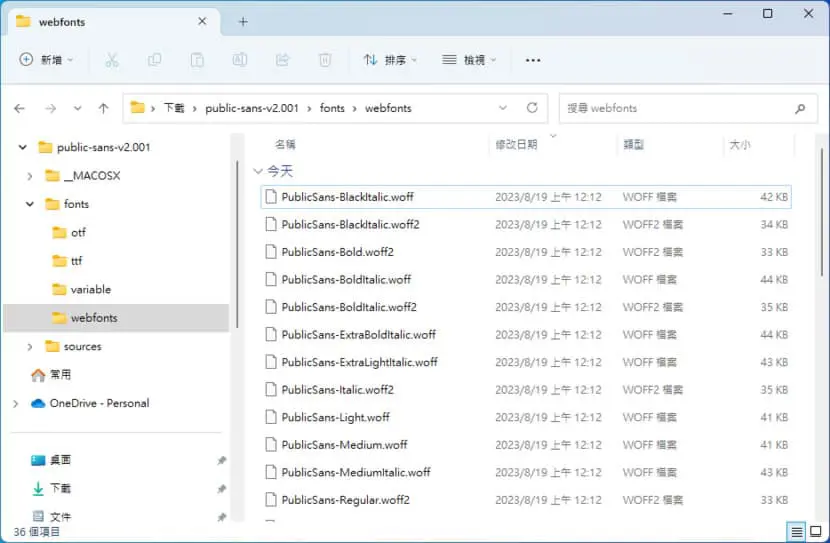Switch to large thumbnails view in status bar
The width and height of the screenshot is (830, 543).
pos(816,531)
